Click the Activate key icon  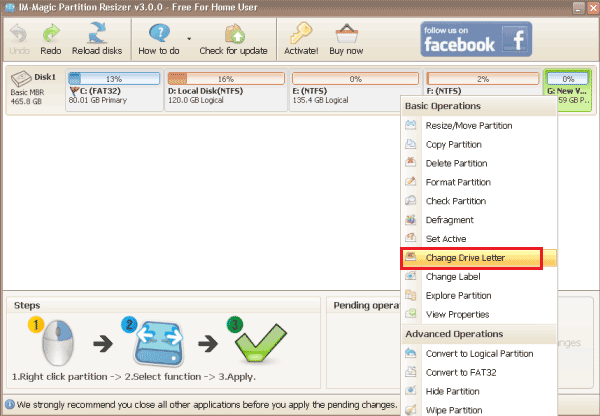tap(301, 33)
